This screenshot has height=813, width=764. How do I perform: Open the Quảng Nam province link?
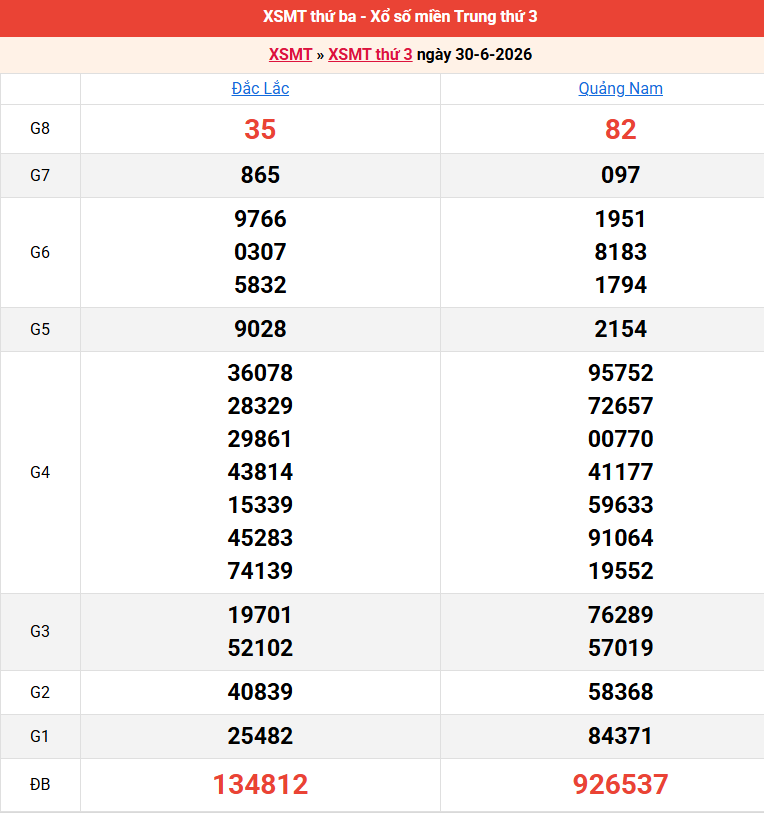click(620, 89)
